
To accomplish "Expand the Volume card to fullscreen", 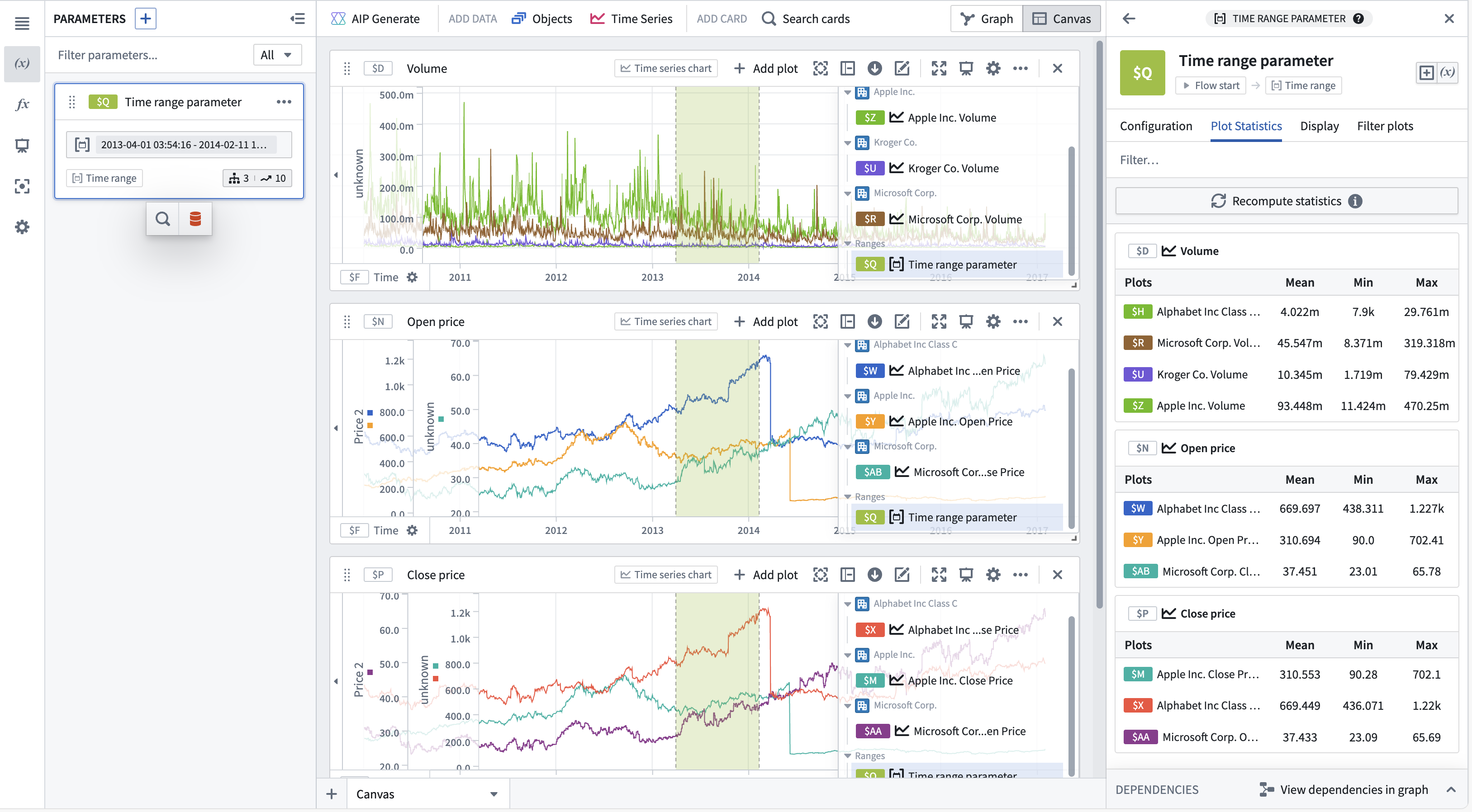I will [x=939, y=69].
